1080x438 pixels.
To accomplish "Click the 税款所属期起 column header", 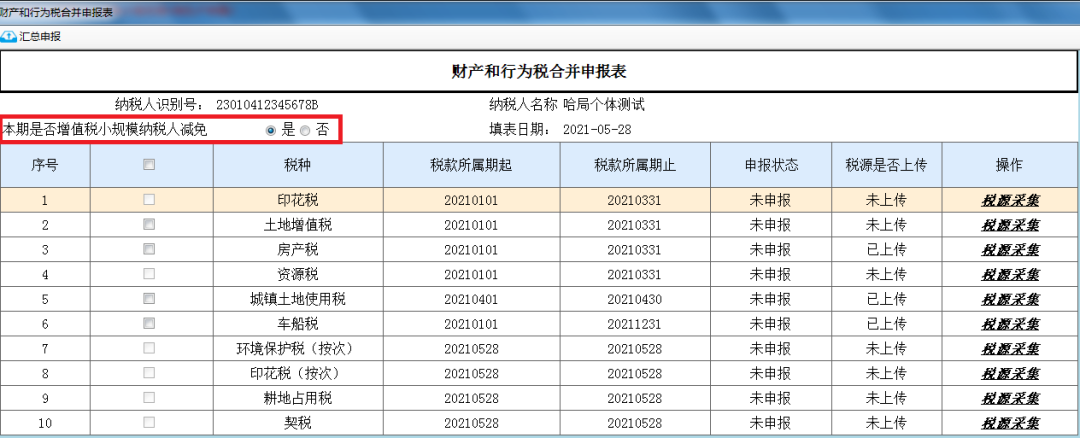I will 471,165.
